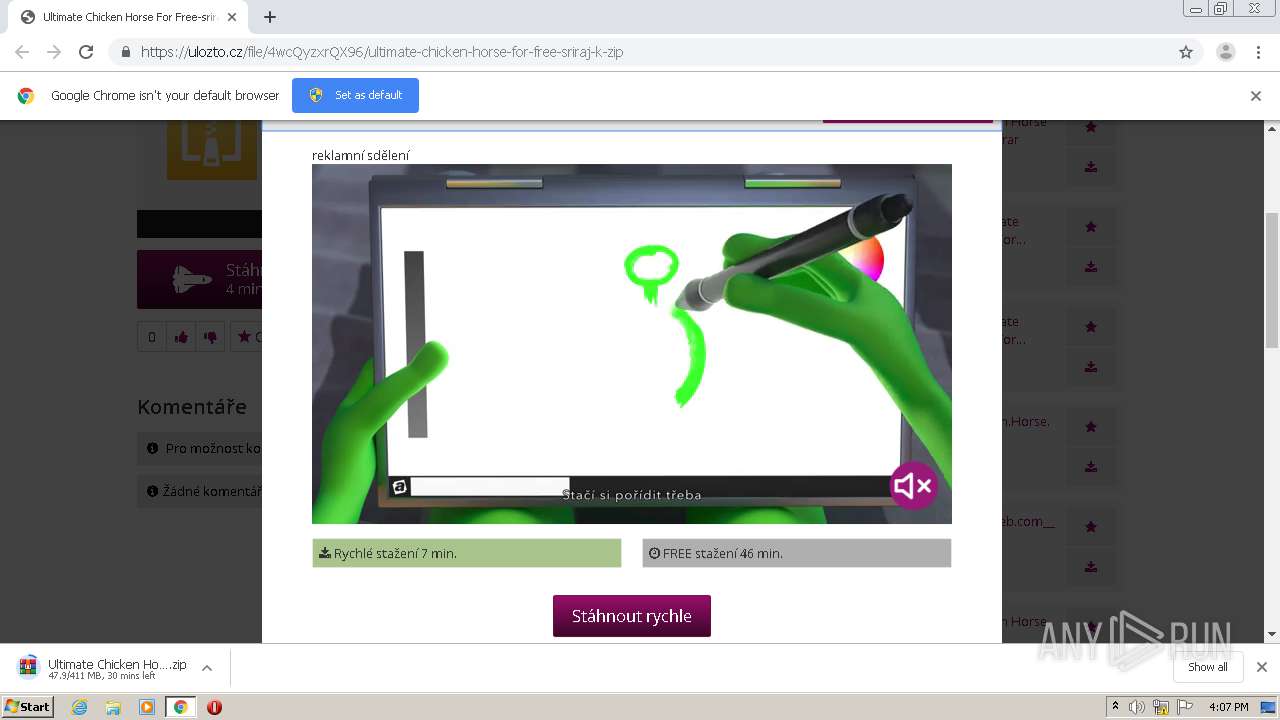Image resolution: width=1280 pixels, height=720 pixels.
Task: Open Windows Explorer folder icon in taskbar
Action: click(x=113, y=707)
